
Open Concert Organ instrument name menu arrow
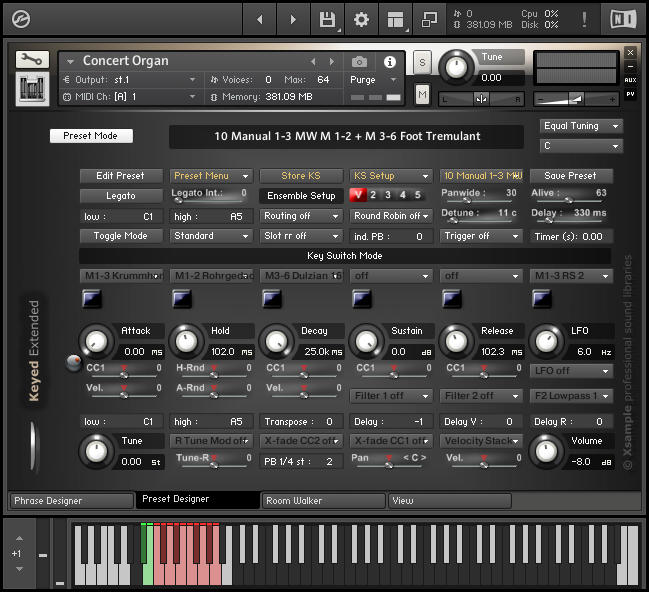(70, 62)
